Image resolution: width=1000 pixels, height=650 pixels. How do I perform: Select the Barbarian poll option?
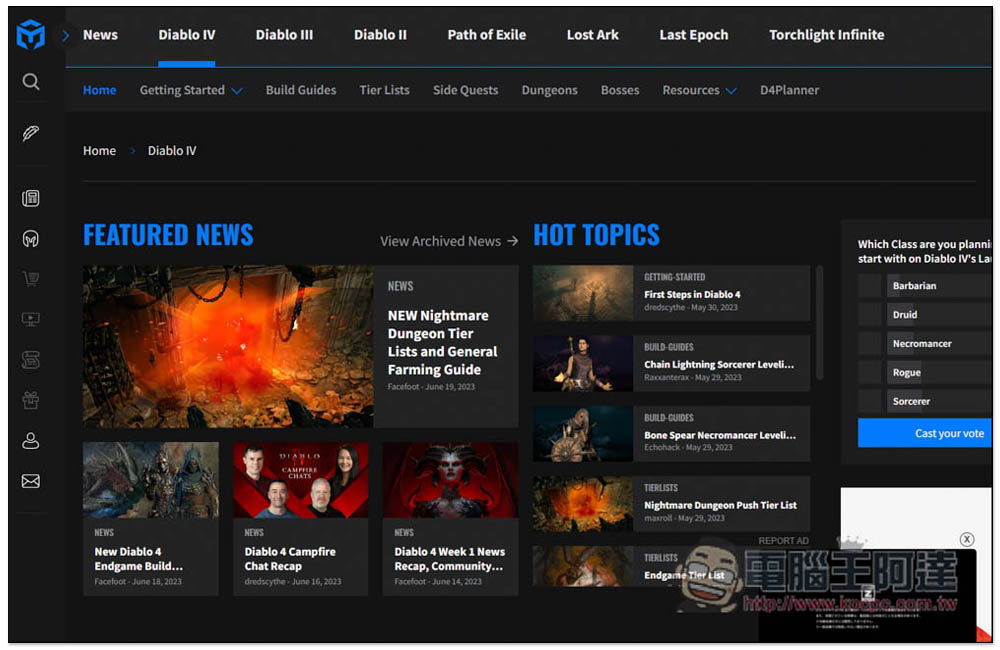point(869,286)
